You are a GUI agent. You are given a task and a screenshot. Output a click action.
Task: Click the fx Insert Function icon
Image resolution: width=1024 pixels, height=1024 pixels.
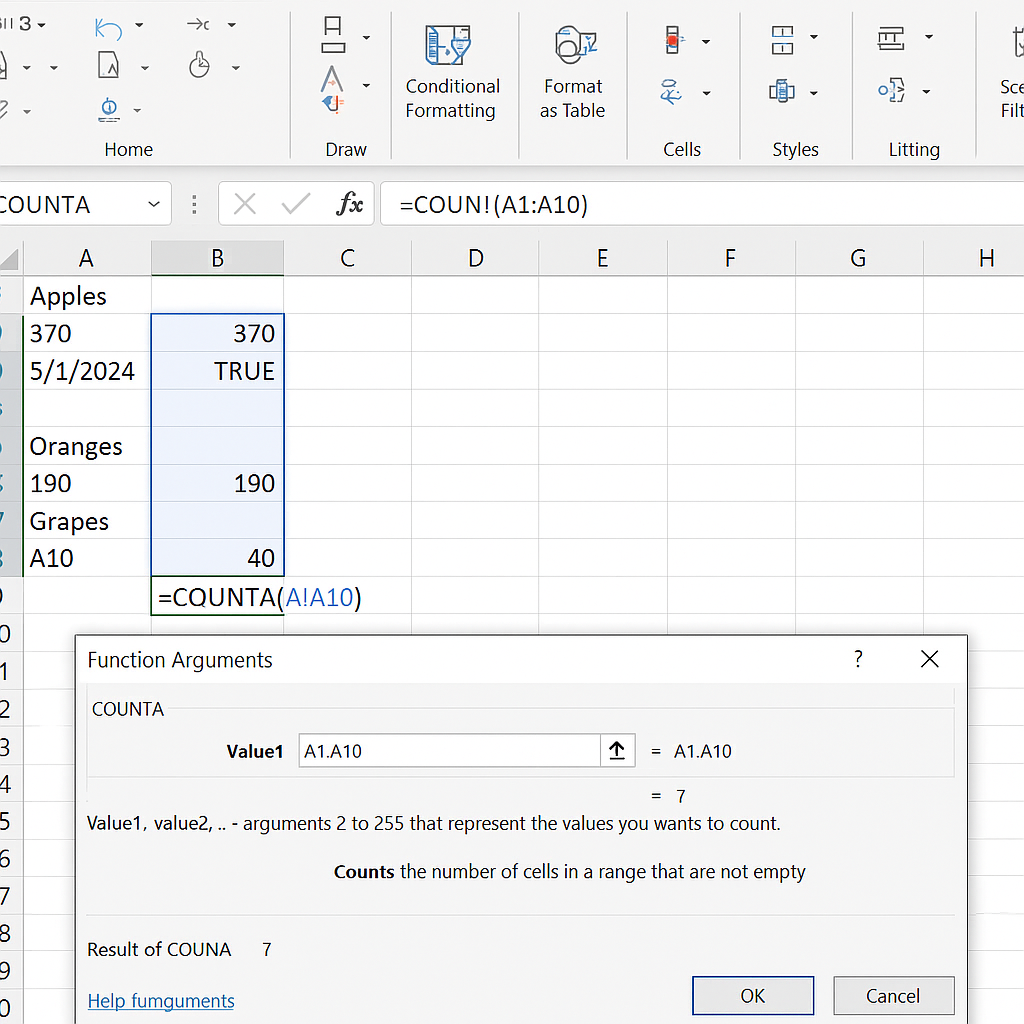coord(349,204)
